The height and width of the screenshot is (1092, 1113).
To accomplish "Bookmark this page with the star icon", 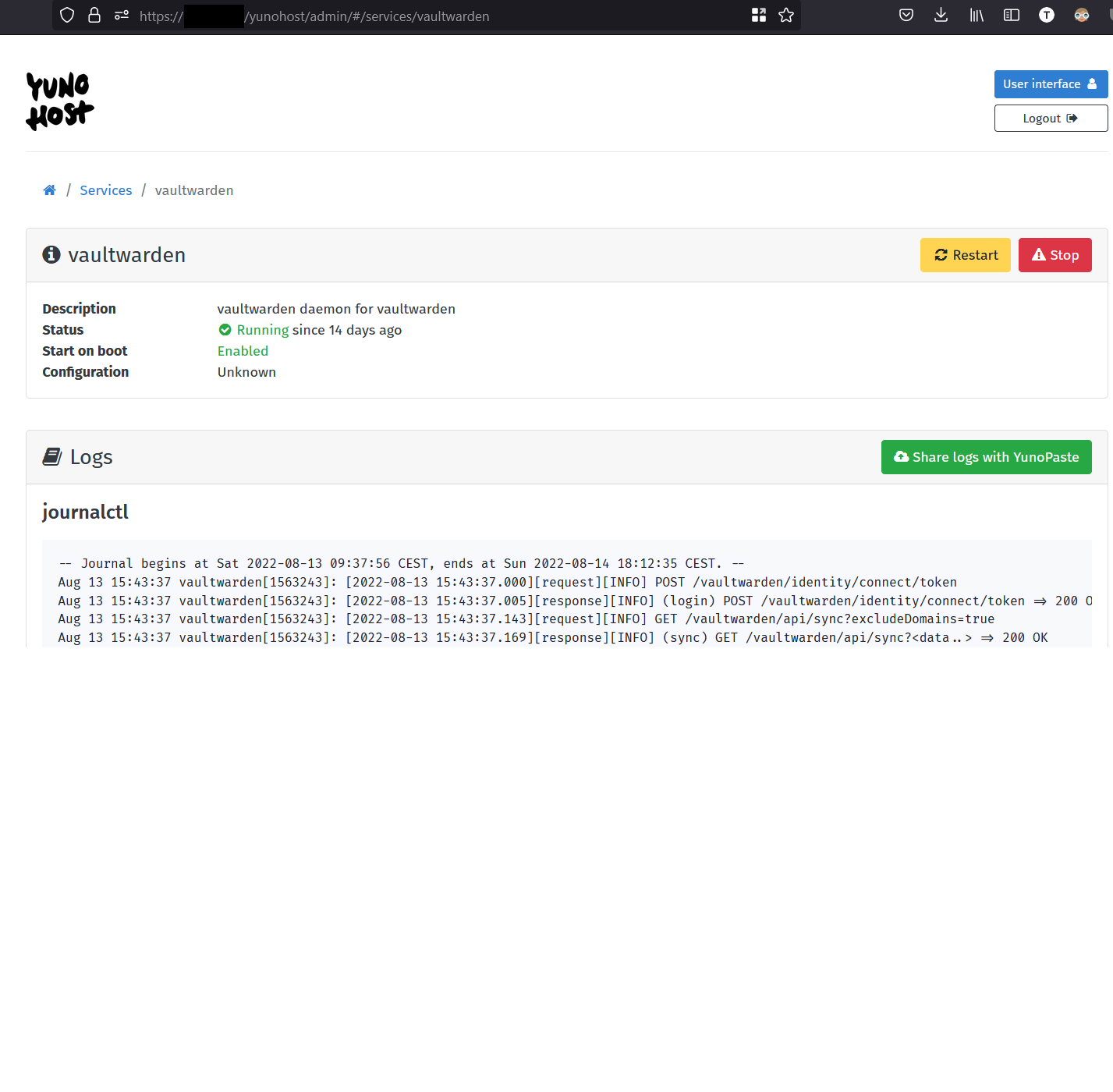I will pos(786,16).
